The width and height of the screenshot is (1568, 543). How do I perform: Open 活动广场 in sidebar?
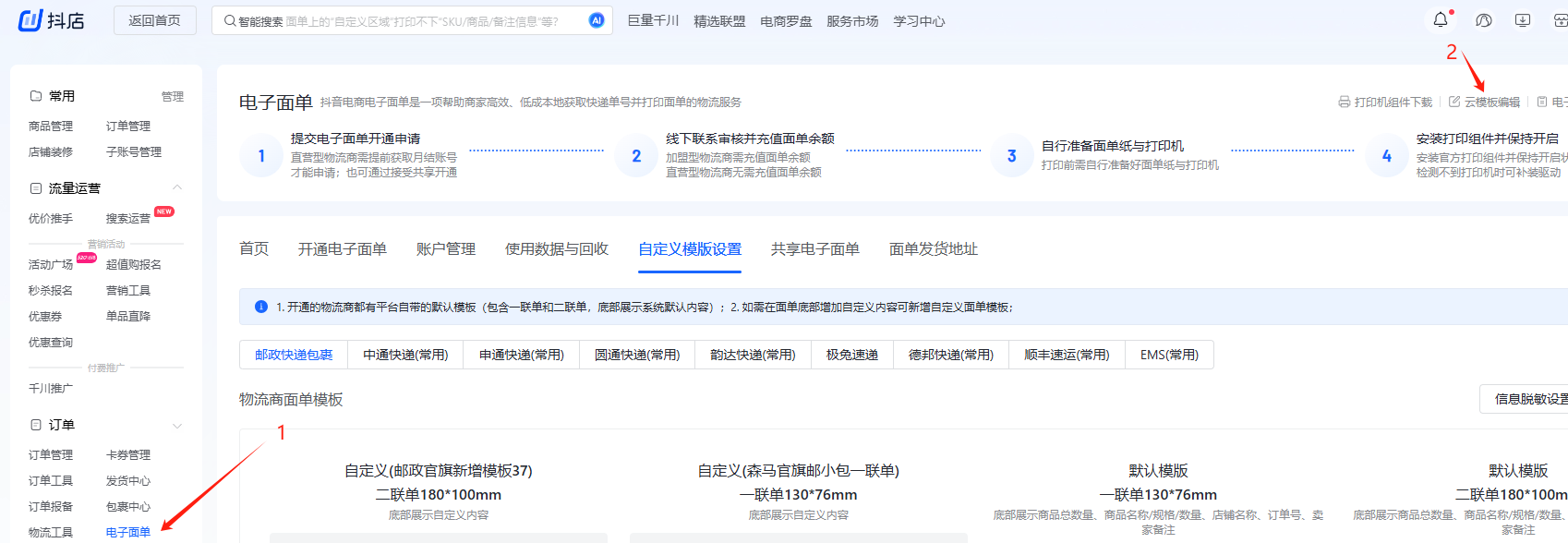tap(51, 264)
